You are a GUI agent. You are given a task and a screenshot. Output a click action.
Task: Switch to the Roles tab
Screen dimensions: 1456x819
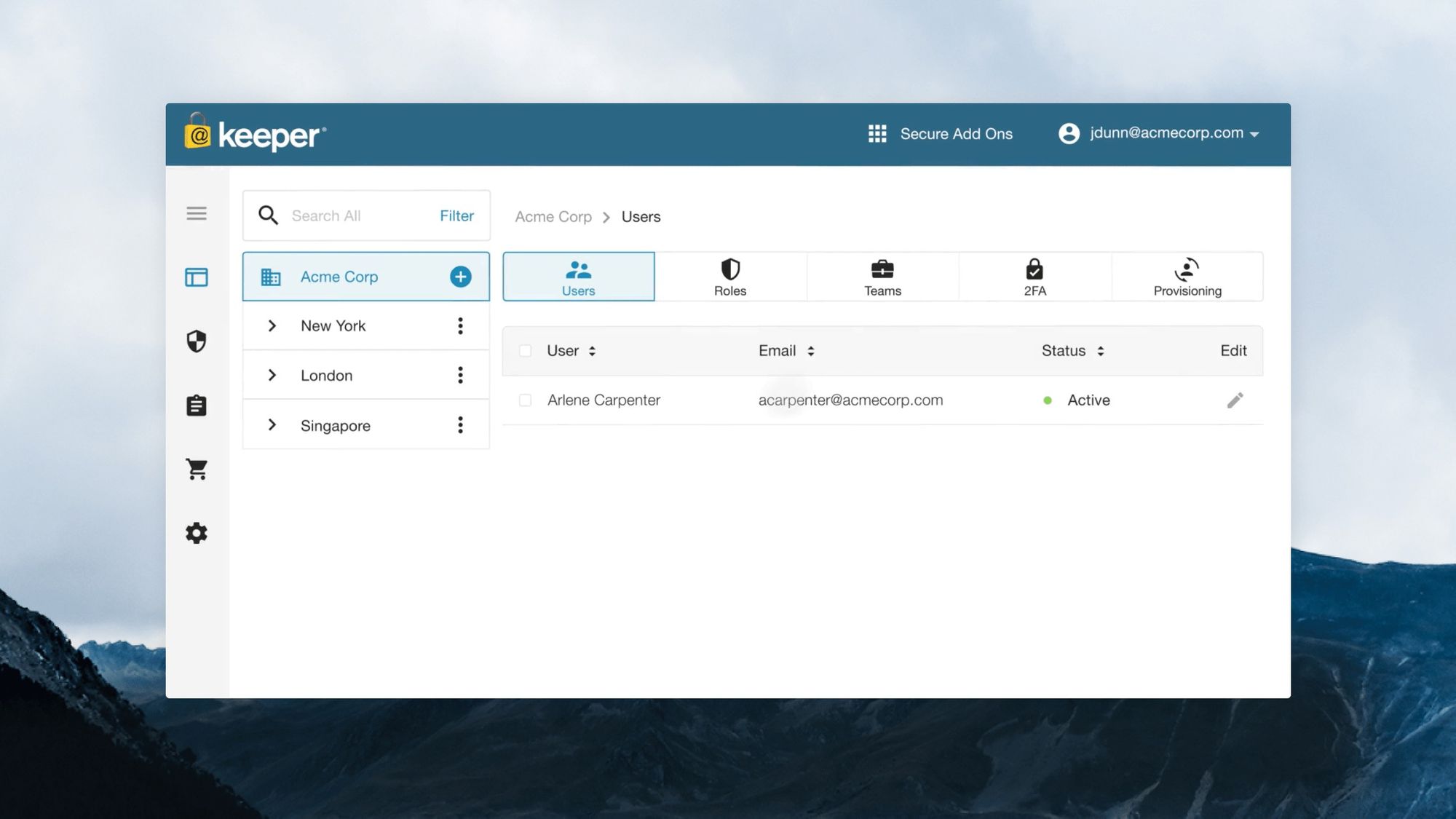point(730,277)
